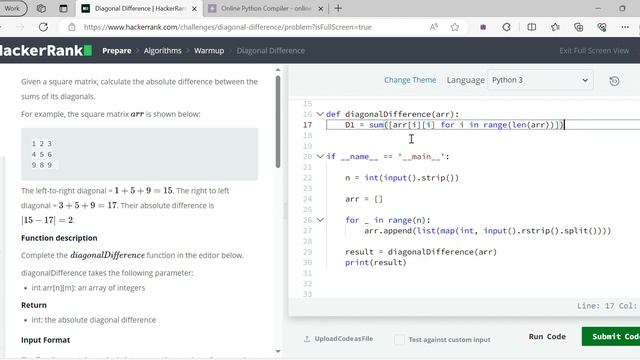Screen dimensions: 640x360
Task: Collapse the def diagonalDifference fold arrow
Action: (x=320, y=114)
